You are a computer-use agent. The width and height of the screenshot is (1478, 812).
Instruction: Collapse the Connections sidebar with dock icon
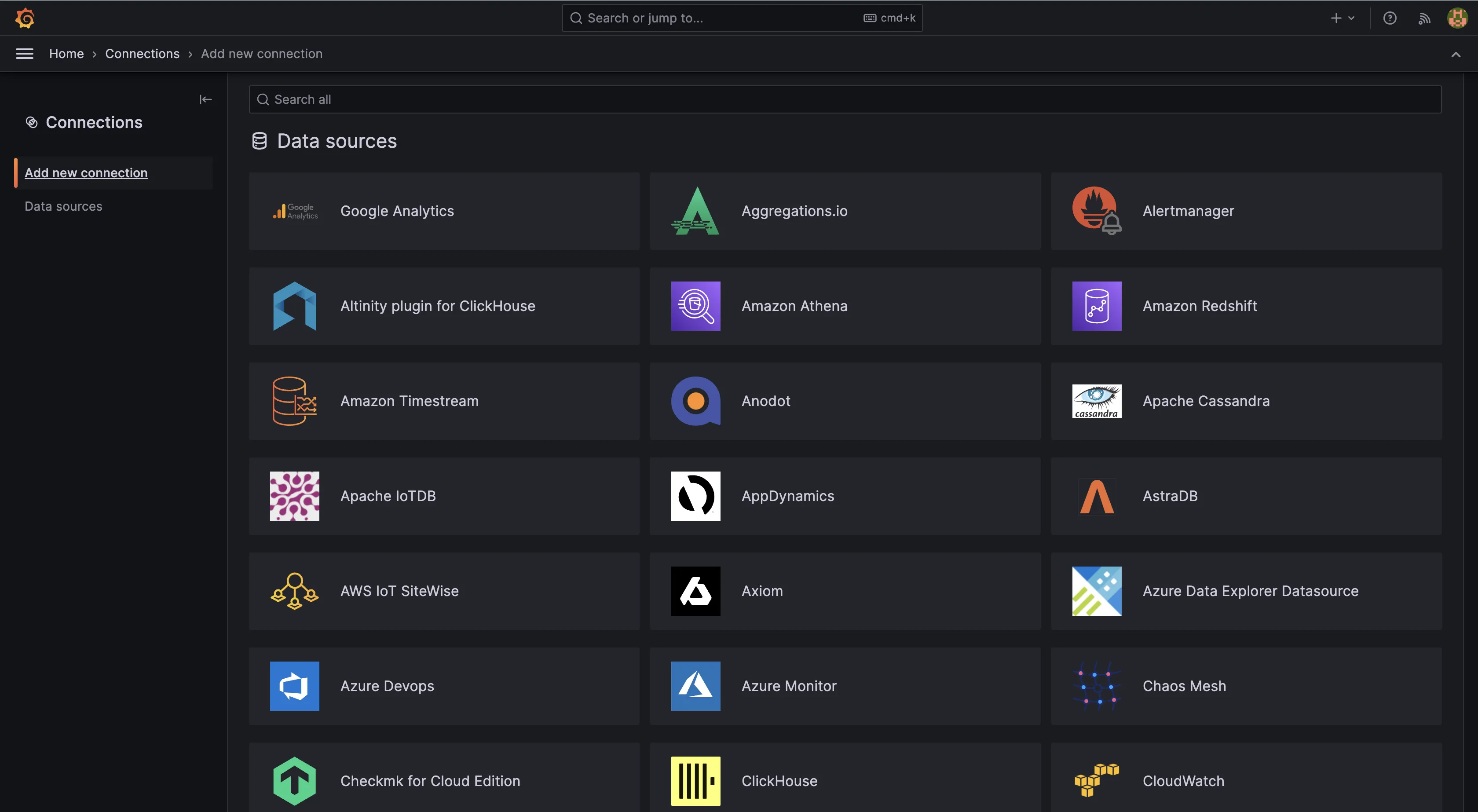(x=205, y=100)
